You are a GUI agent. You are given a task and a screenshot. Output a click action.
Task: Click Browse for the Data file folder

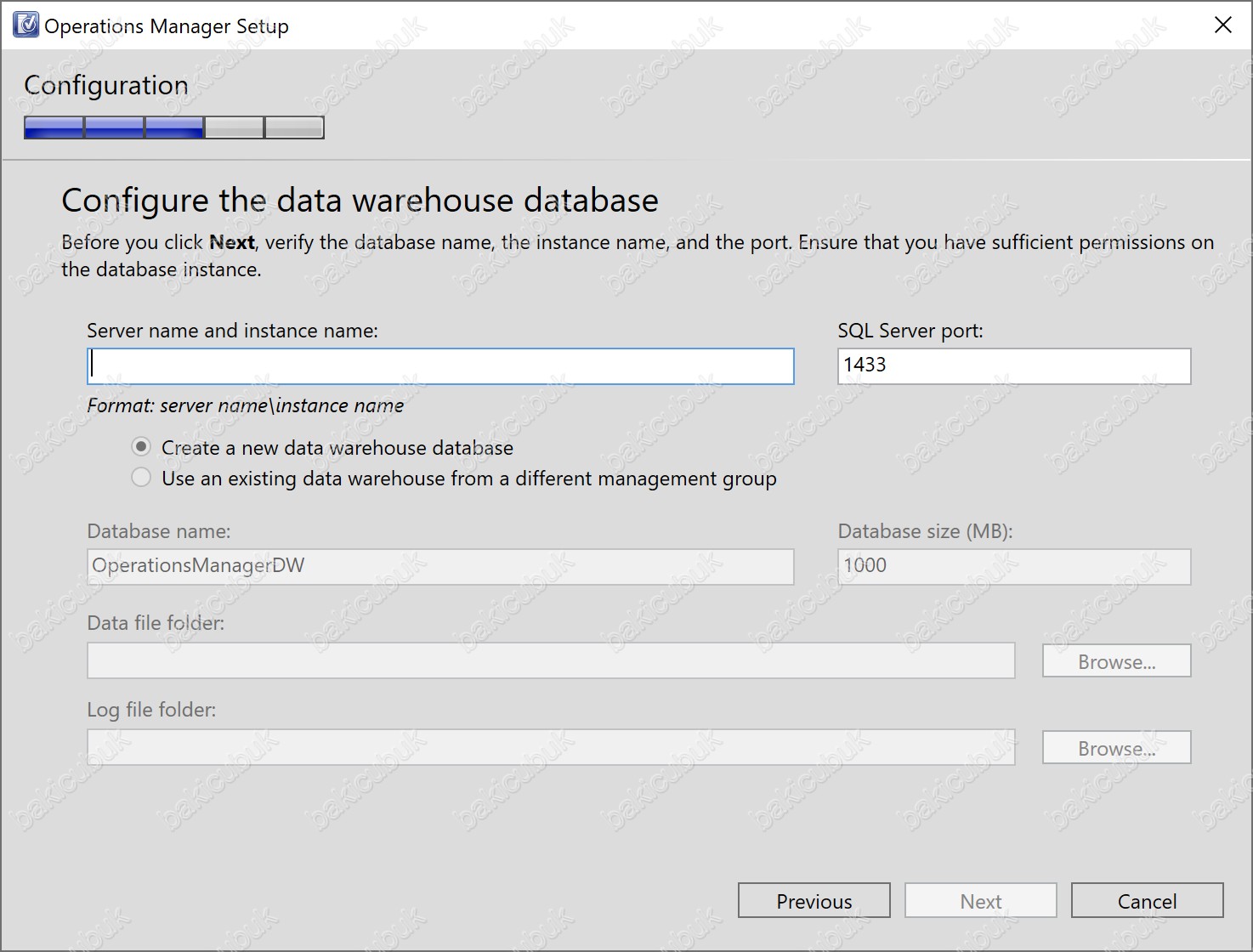point(1117,661)
